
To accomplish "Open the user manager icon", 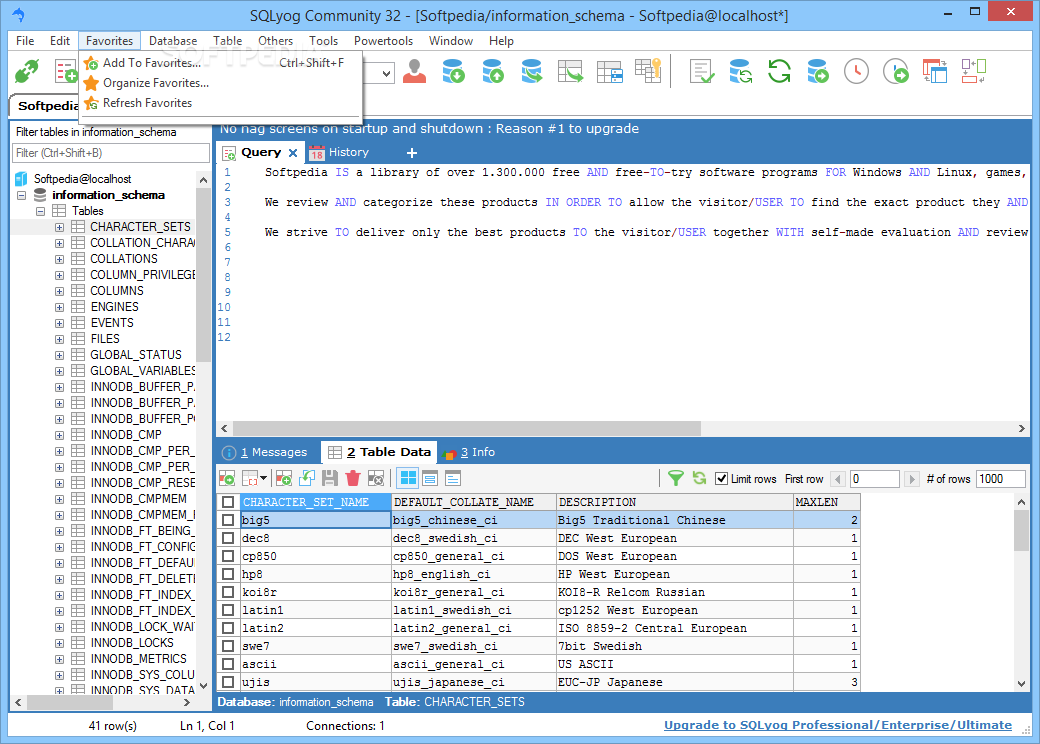I will point(415,71).
